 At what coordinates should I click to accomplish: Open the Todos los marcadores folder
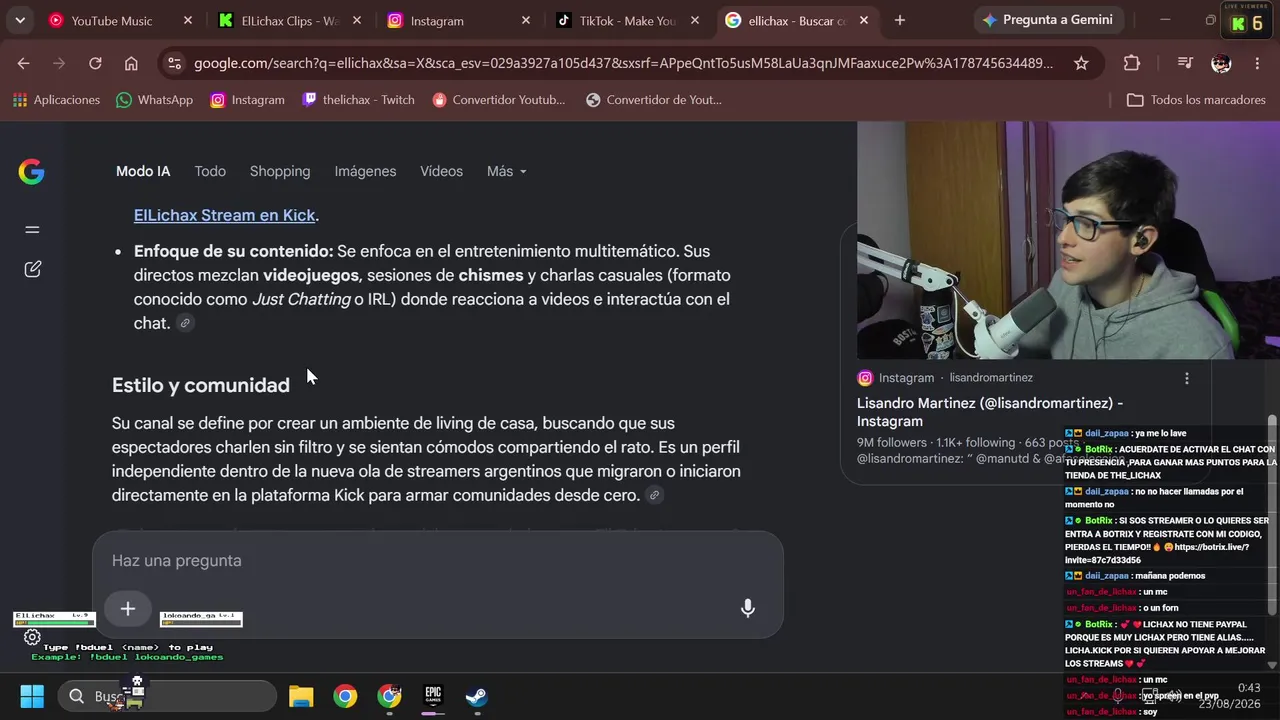[x=1196, y=100]
